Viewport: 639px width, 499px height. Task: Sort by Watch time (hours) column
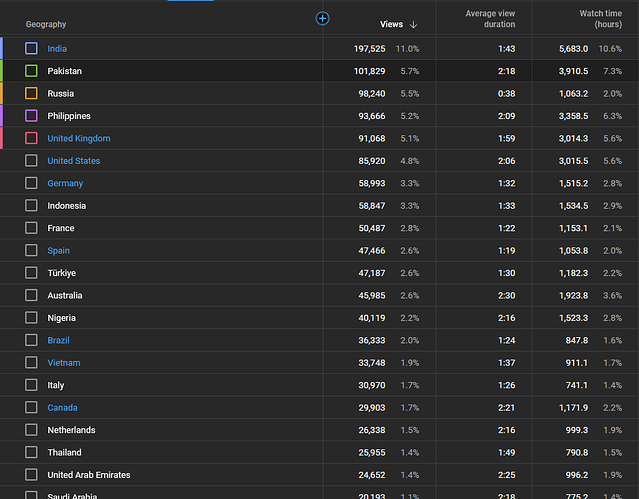pyautogui.click(x=598, y=18)
